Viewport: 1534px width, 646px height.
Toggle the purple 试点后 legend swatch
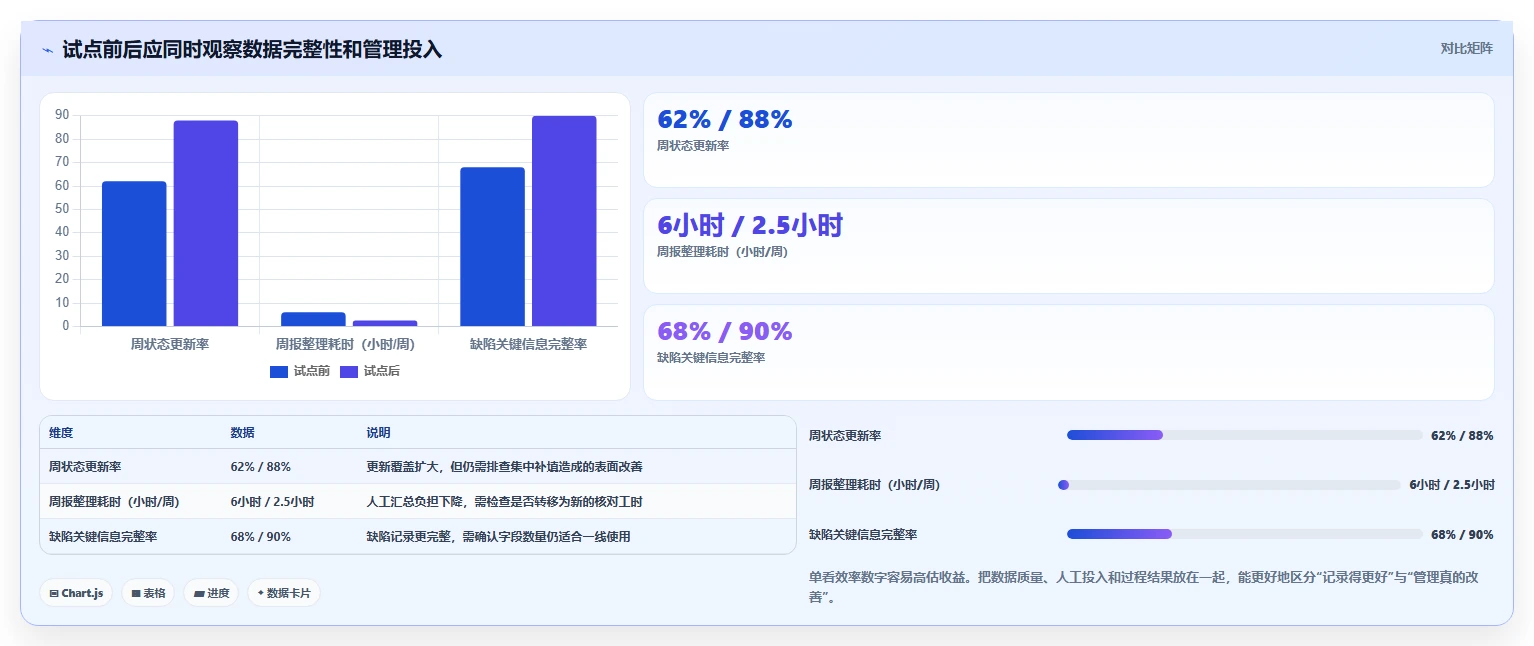click(349, 372)
